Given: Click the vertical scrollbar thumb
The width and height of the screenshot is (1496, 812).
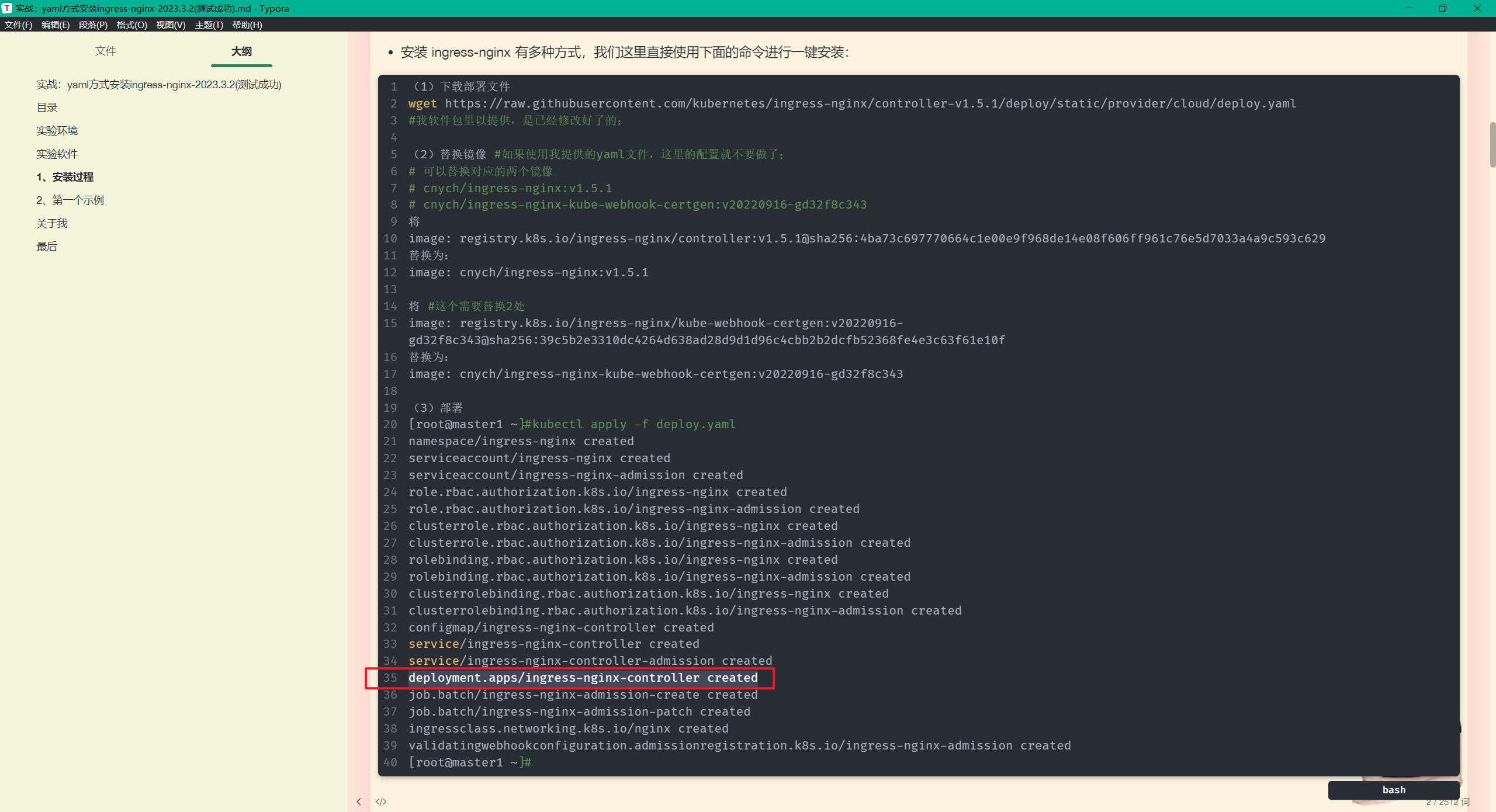Looking at the screenshot, I should (x=1492, y=145).
